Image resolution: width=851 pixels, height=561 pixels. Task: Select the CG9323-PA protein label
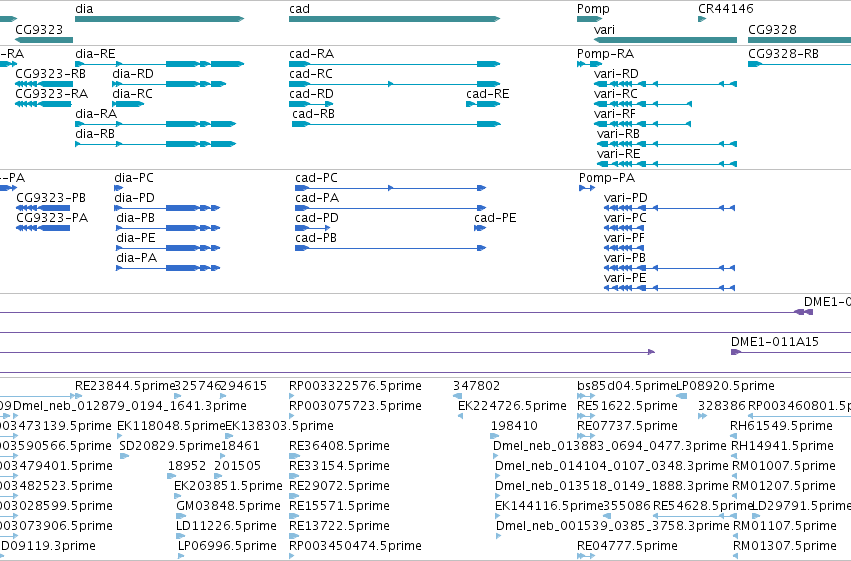(x=52, y=218)
